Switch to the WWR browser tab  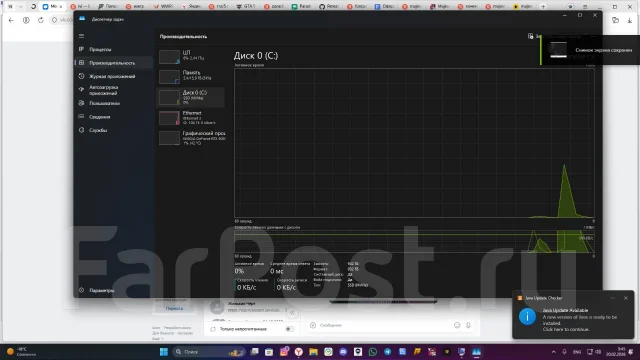[162, 7]
